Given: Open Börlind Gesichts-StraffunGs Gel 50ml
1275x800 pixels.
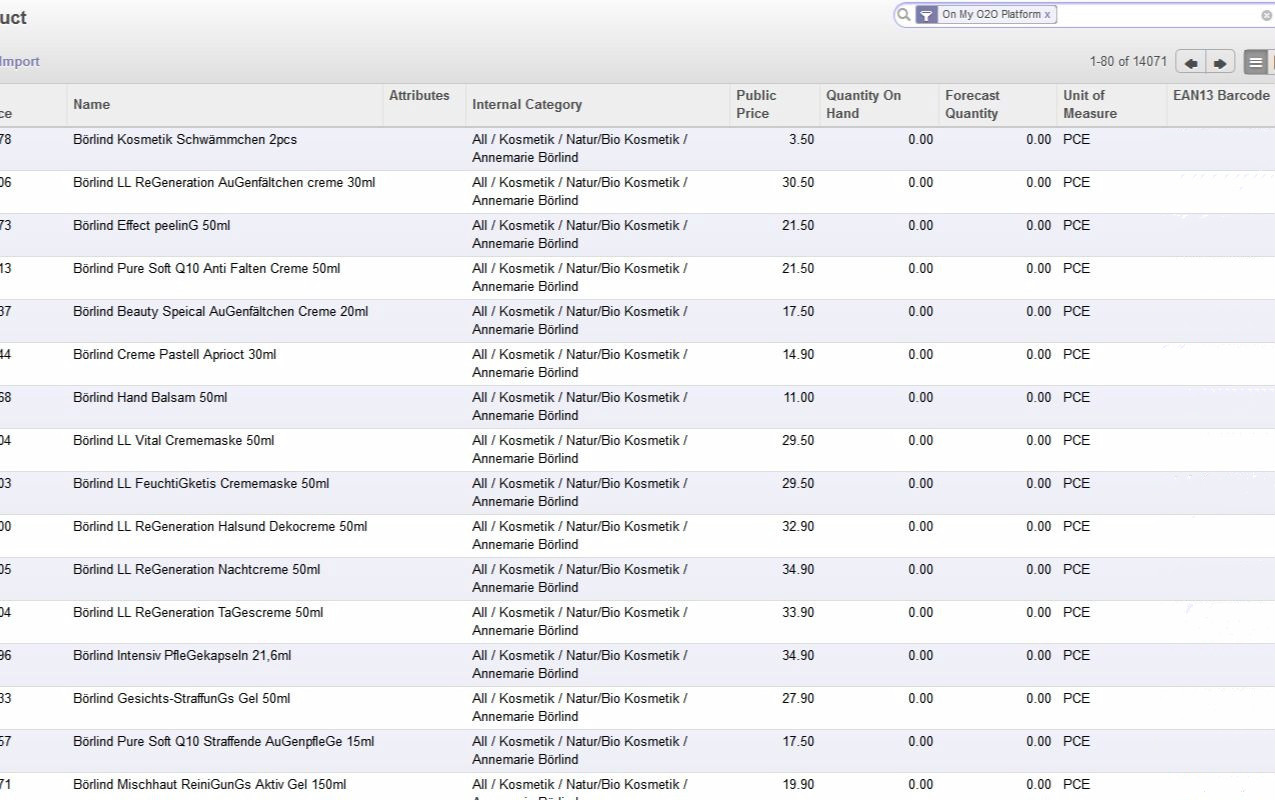Looking at the screenshot, I should (x=181, y=699).
